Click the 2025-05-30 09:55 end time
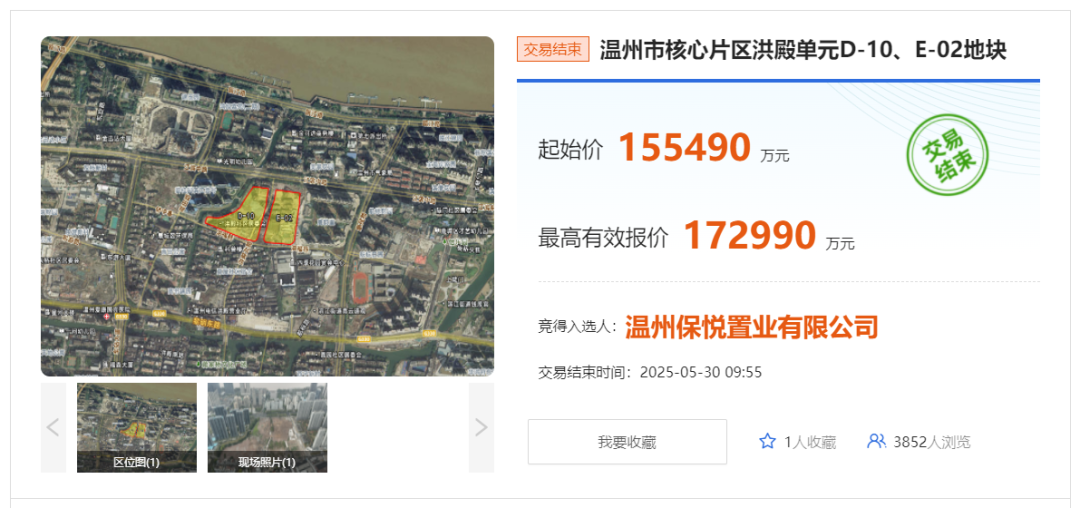The width and height of the screenshot is (1080, 508). pos(700,372)
